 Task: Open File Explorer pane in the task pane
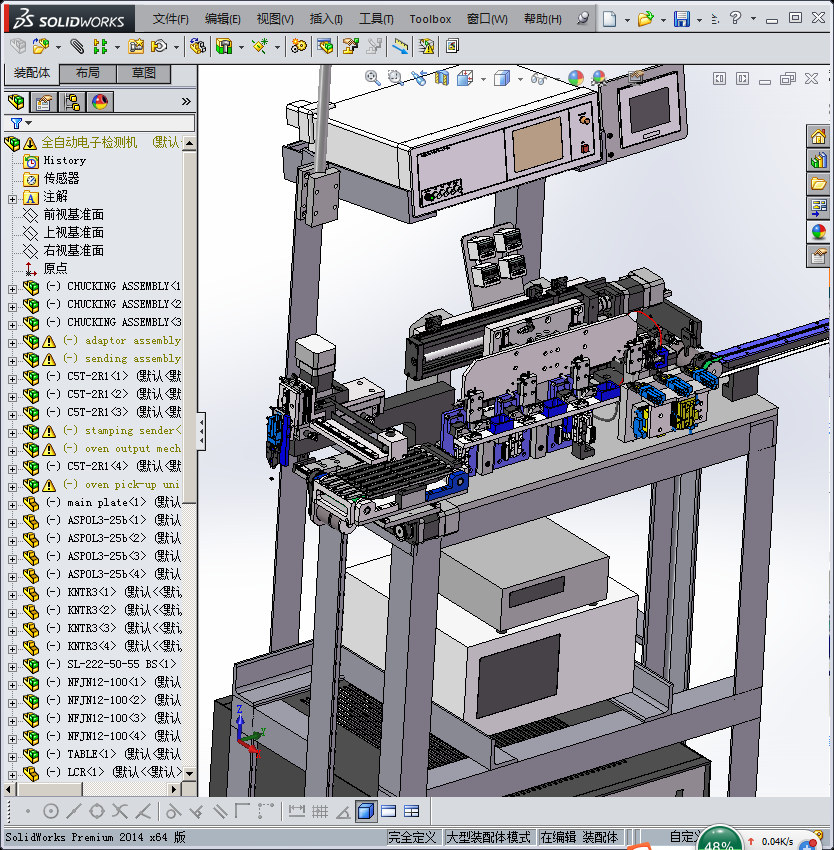[x=818, y=184]
